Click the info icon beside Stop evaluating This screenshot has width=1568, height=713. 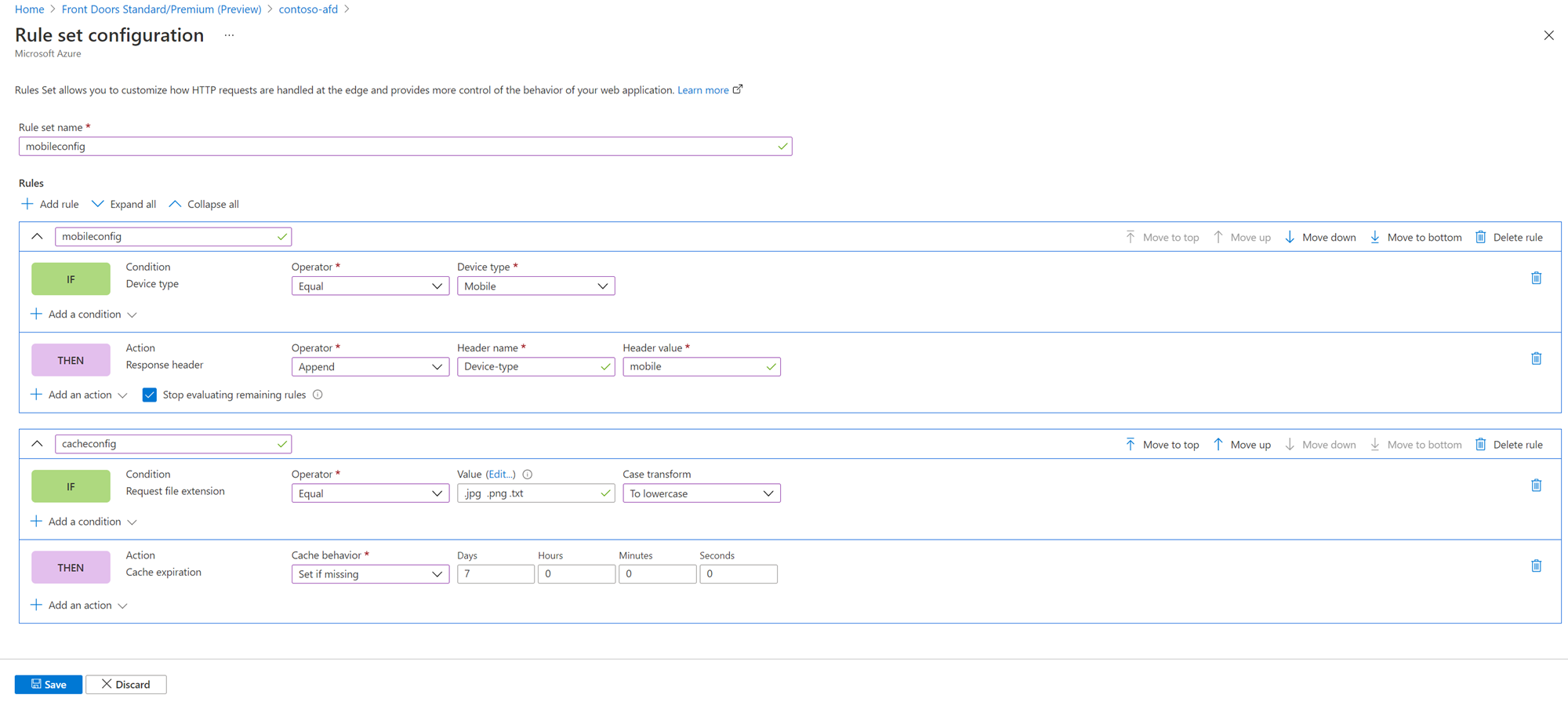318,395
